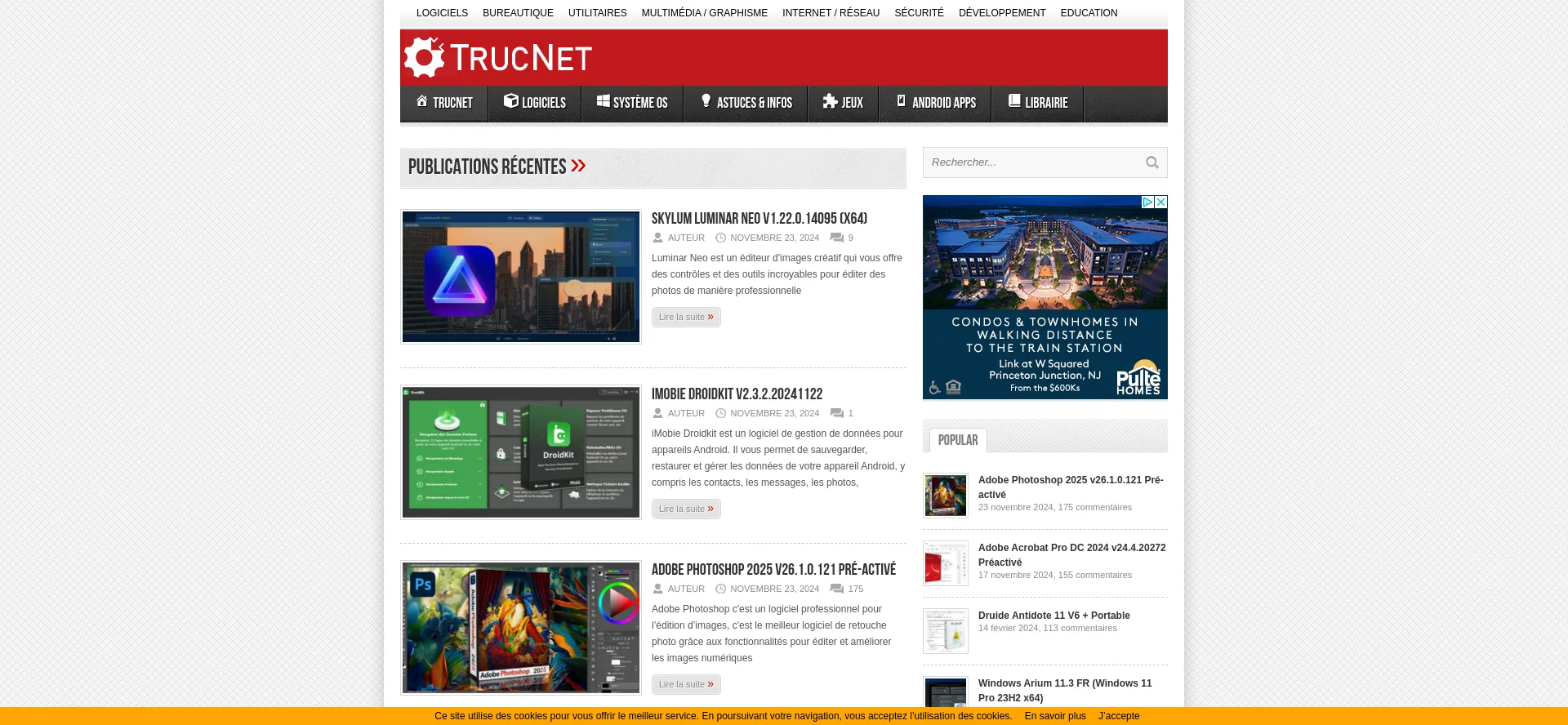Open Adobe Photoshop 2025 v26.1.0.121 sidebar link
Screen dimensions: 1568x725
1071,487
